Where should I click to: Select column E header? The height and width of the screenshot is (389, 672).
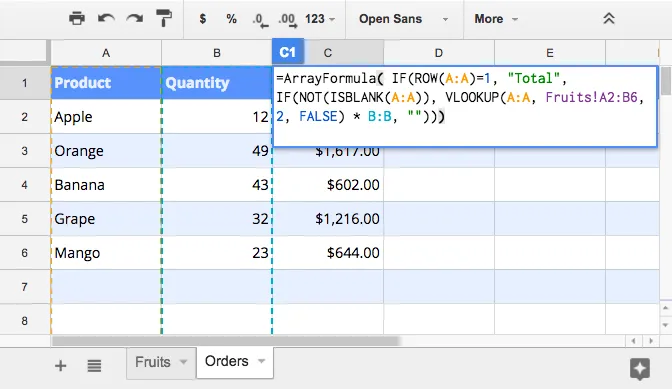(x=550, y=53)
